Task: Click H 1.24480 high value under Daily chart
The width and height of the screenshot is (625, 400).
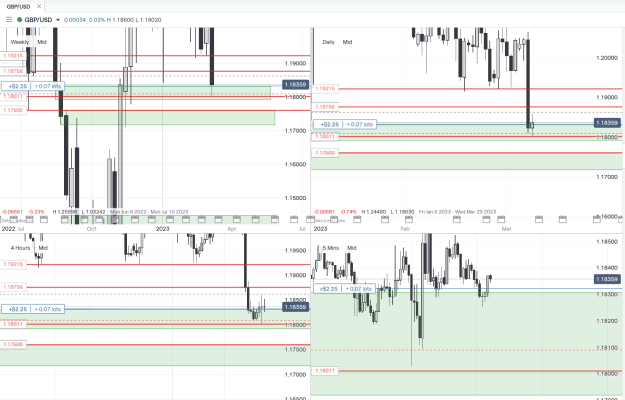Action: (373, 212)
